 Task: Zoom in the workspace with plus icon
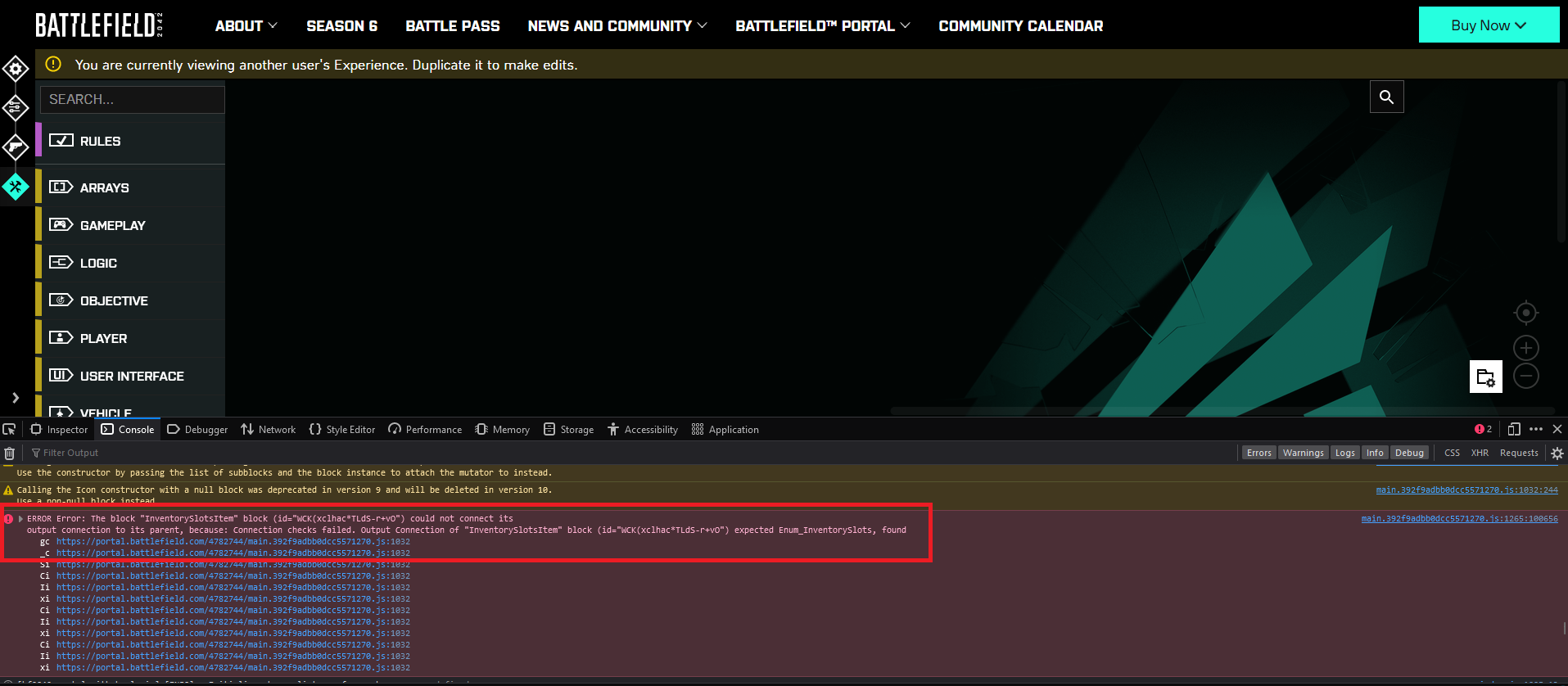1525,348
